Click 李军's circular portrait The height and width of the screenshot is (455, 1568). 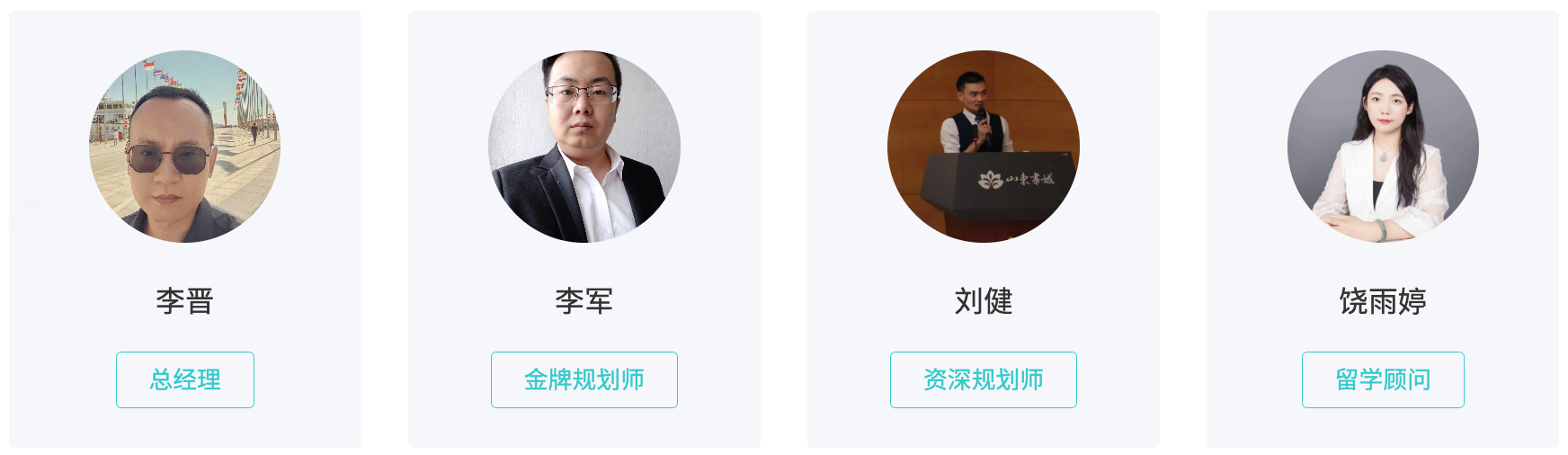584,147
